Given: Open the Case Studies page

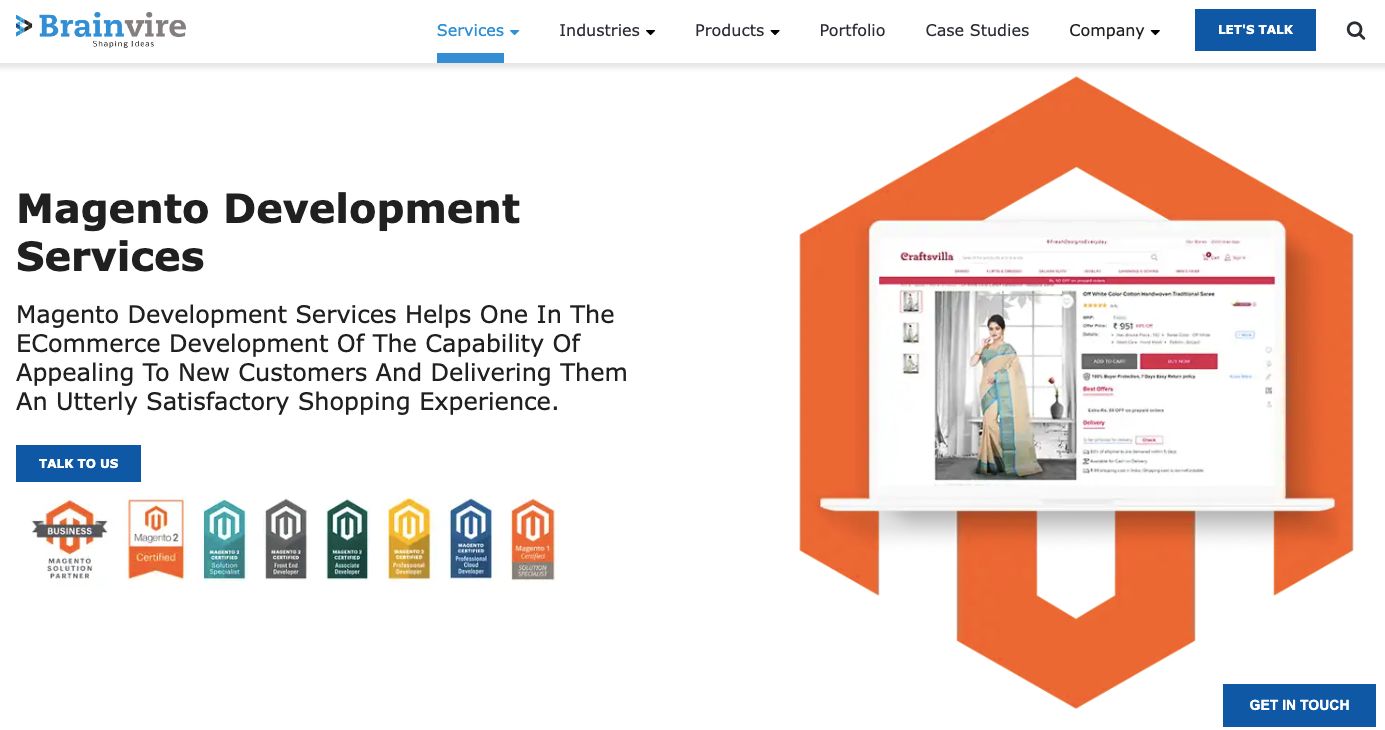Looking at the screenshot, I should (977, 30).
